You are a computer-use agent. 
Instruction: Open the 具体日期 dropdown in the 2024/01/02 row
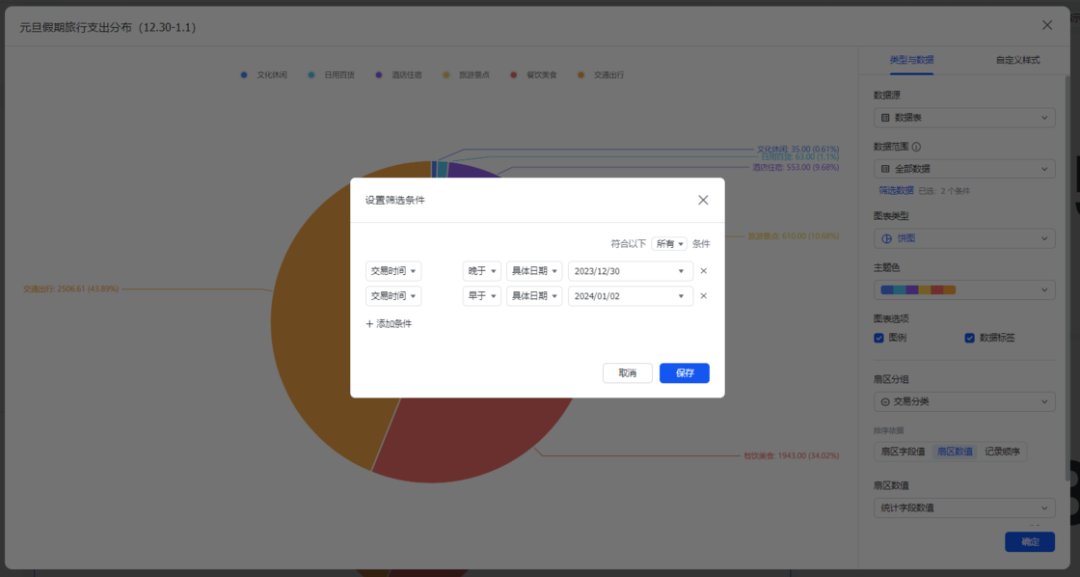click(x=534, y=296)
